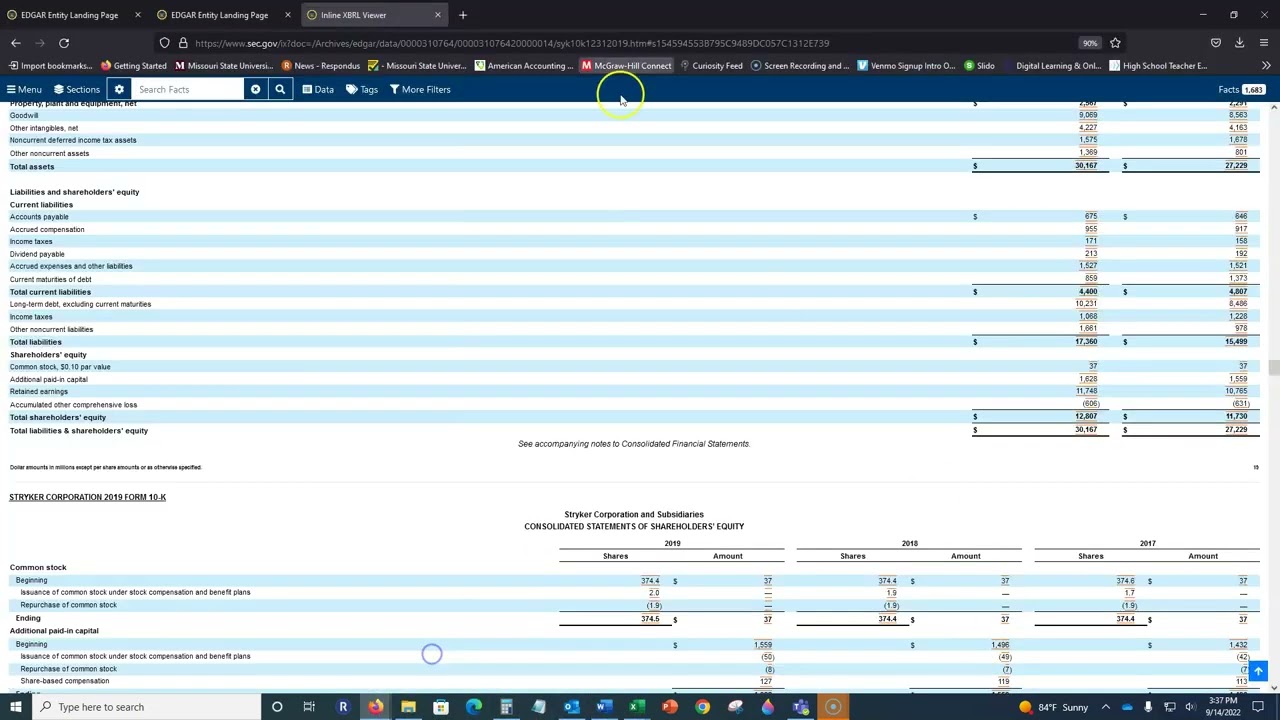Open the XBRL viewer Menu
1280x720 pixels.
coord(24,90)
